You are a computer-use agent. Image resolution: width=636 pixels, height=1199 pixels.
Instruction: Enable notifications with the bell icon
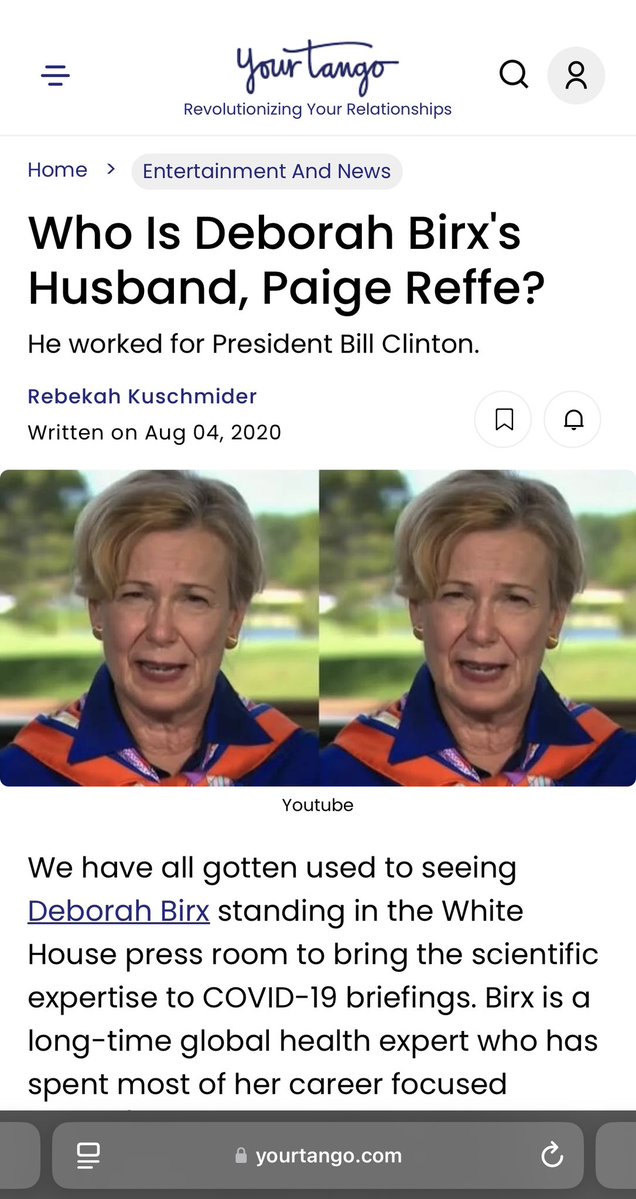pyautogui.click(x=573, y=419)
